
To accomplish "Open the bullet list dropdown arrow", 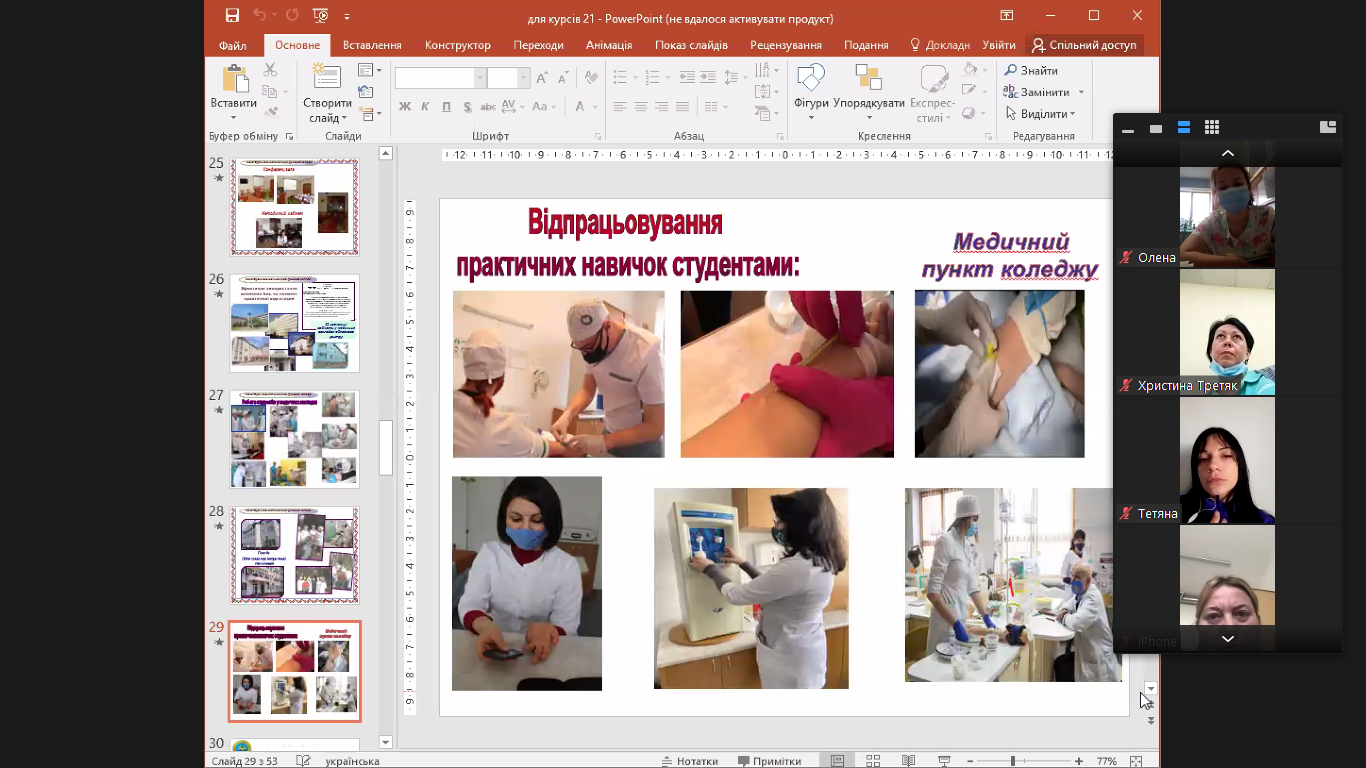I will coord(635,75).
